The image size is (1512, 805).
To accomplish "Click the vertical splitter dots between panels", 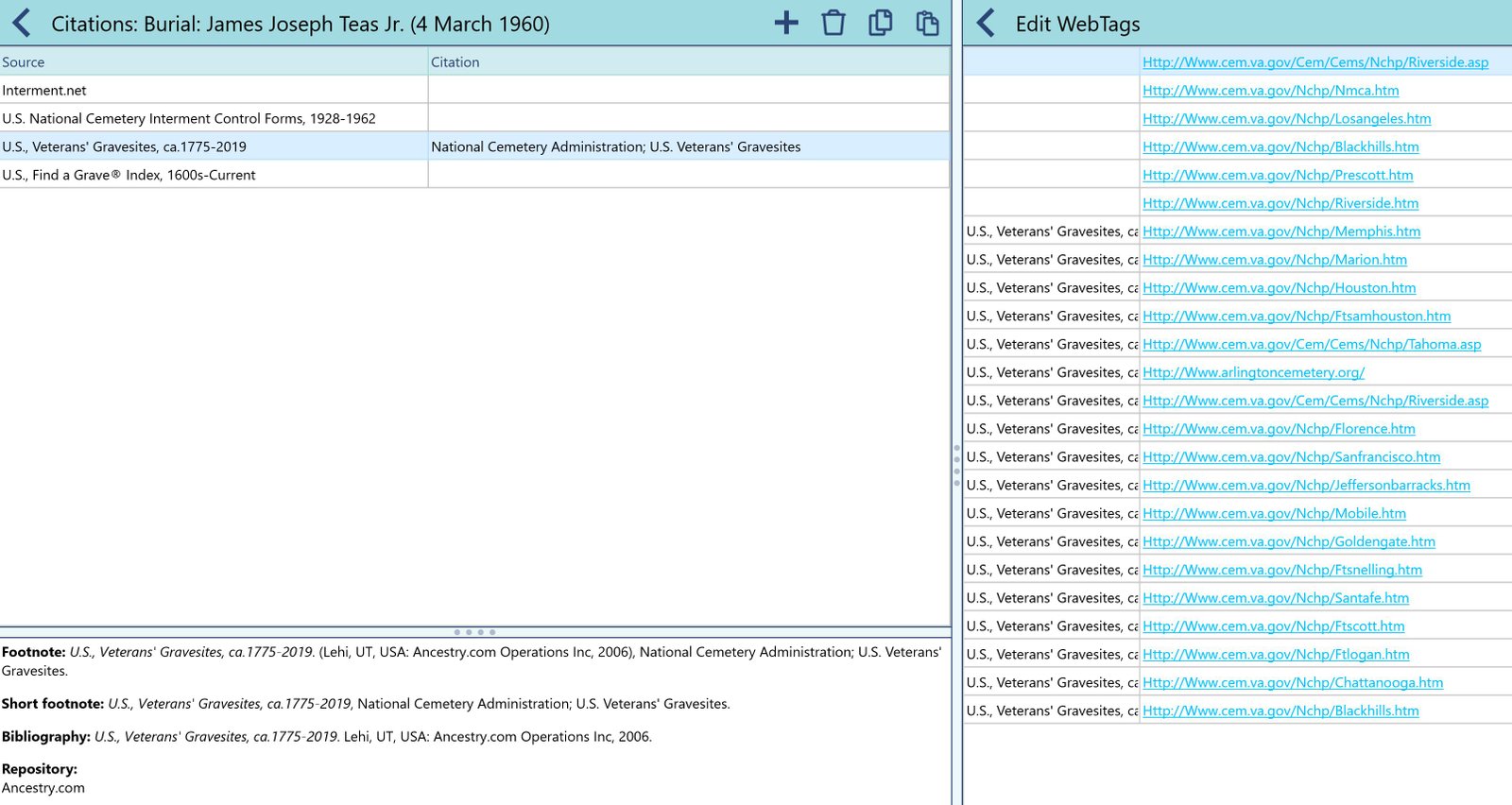I will (956, 466).
